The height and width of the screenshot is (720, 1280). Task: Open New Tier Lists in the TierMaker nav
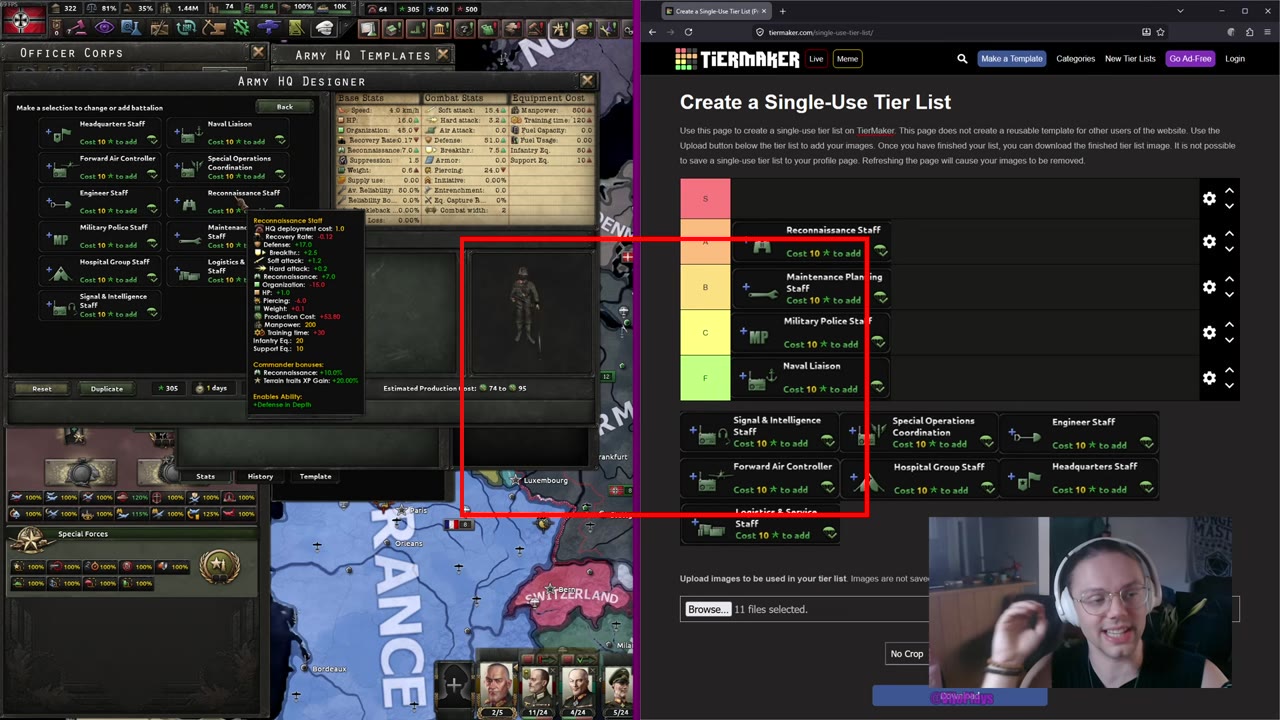[x=1130, y=59]
